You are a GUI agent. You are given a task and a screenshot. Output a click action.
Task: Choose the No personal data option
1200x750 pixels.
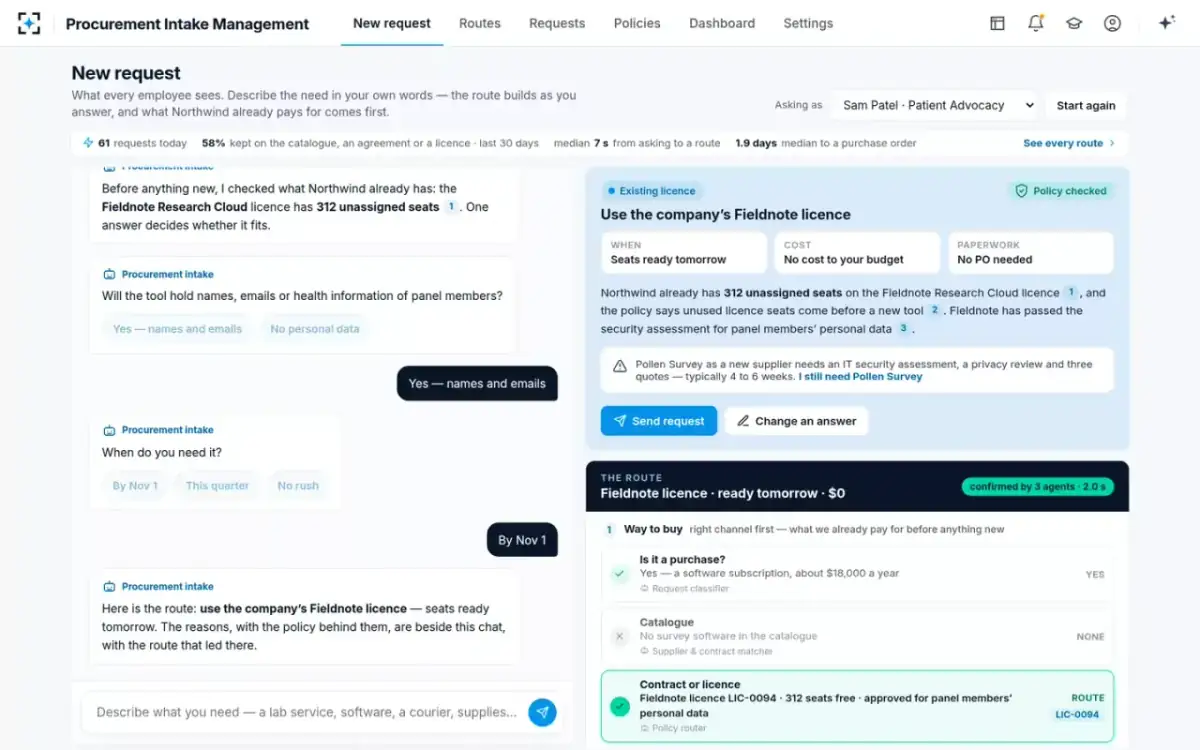coord(315,329)
